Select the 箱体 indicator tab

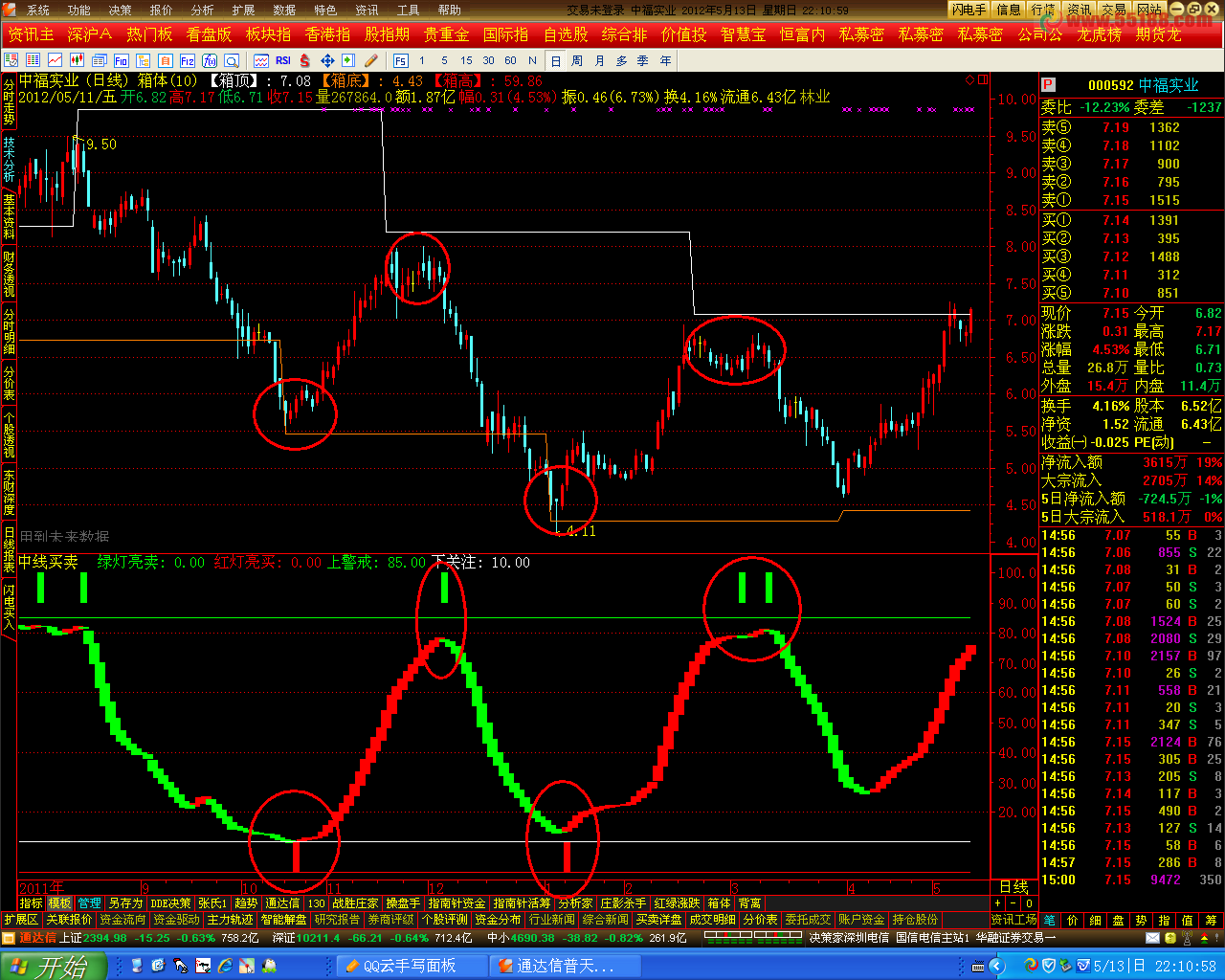pos(719,902)
